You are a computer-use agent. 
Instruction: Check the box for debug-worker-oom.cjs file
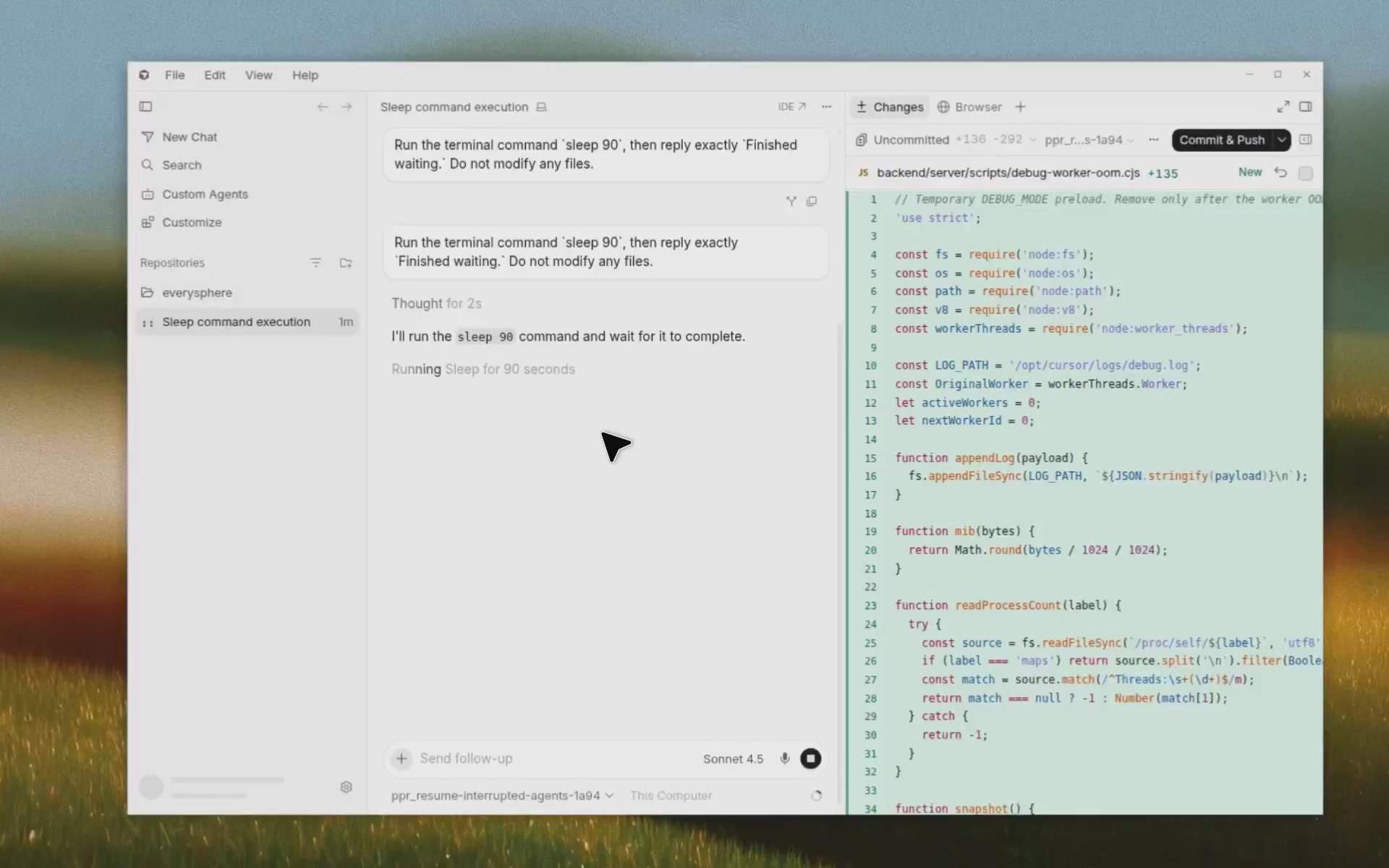[x=1306, y=173]
